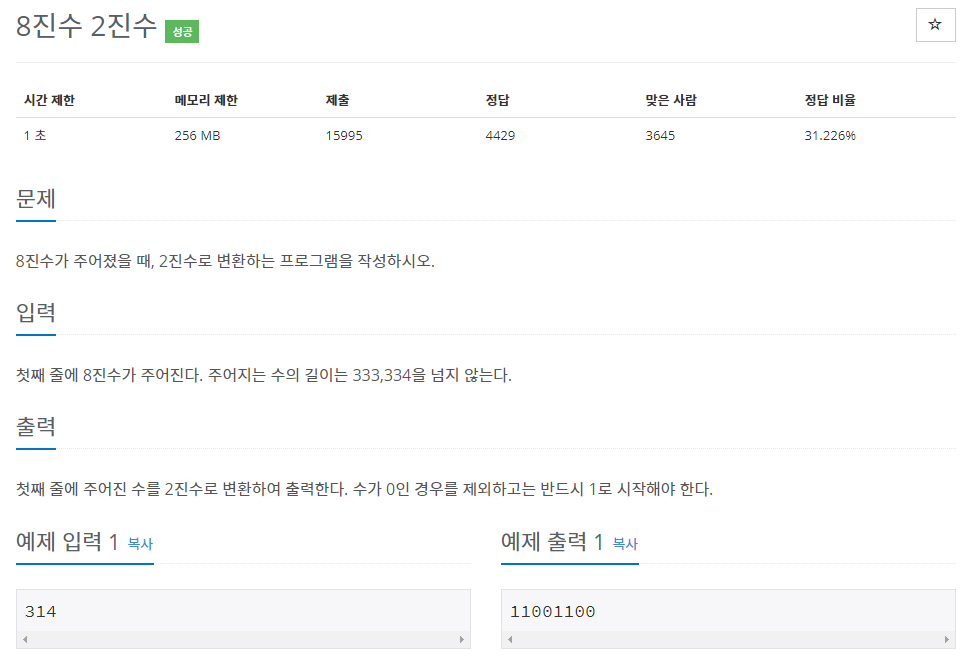This screenshot has height=672, width=968.
Task: Click left scroll arrow under sample input 314
Action: pos(25,639)
